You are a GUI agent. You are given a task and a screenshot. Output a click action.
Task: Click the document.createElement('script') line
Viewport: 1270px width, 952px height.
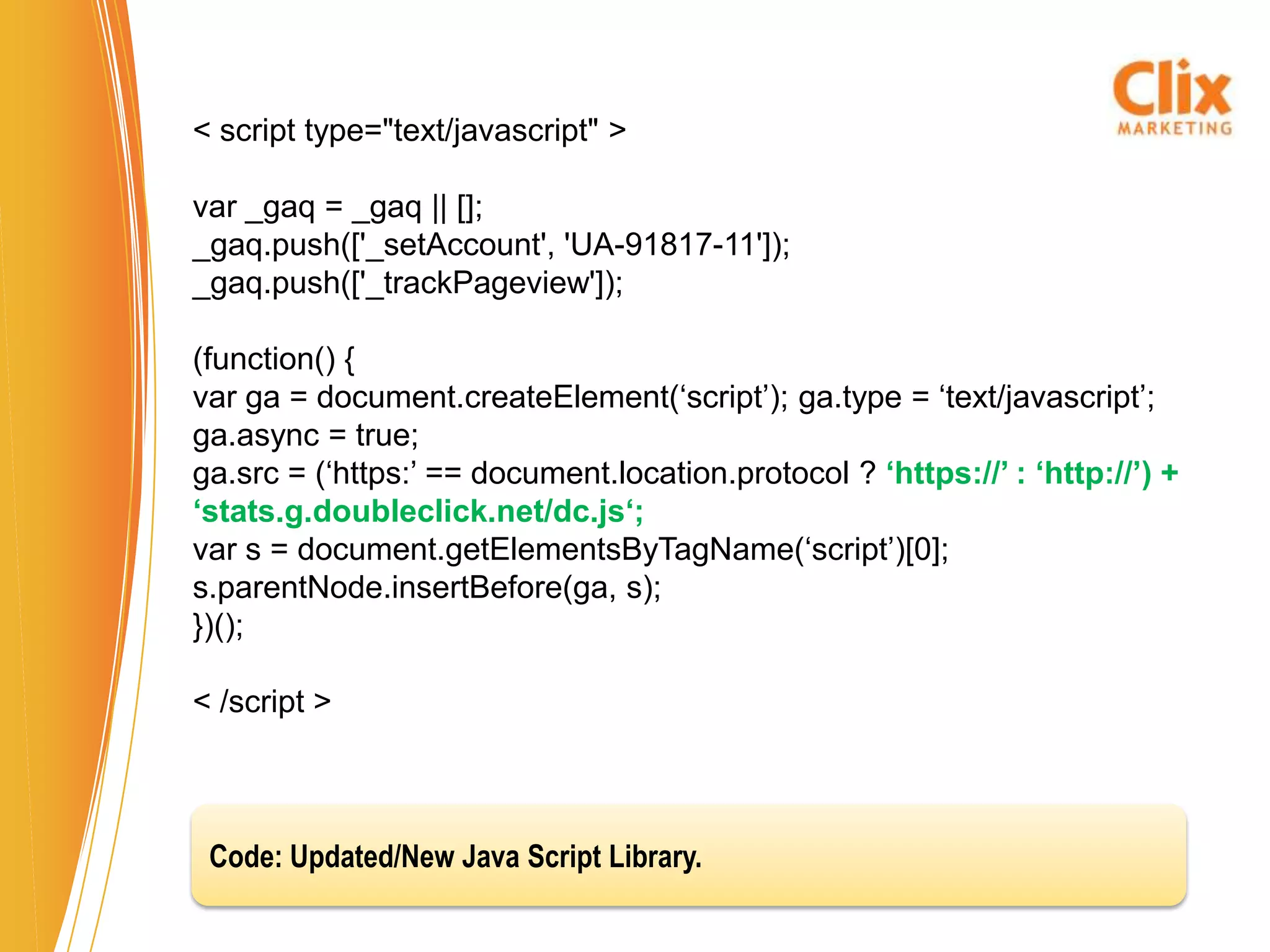(x=673, y=397)
